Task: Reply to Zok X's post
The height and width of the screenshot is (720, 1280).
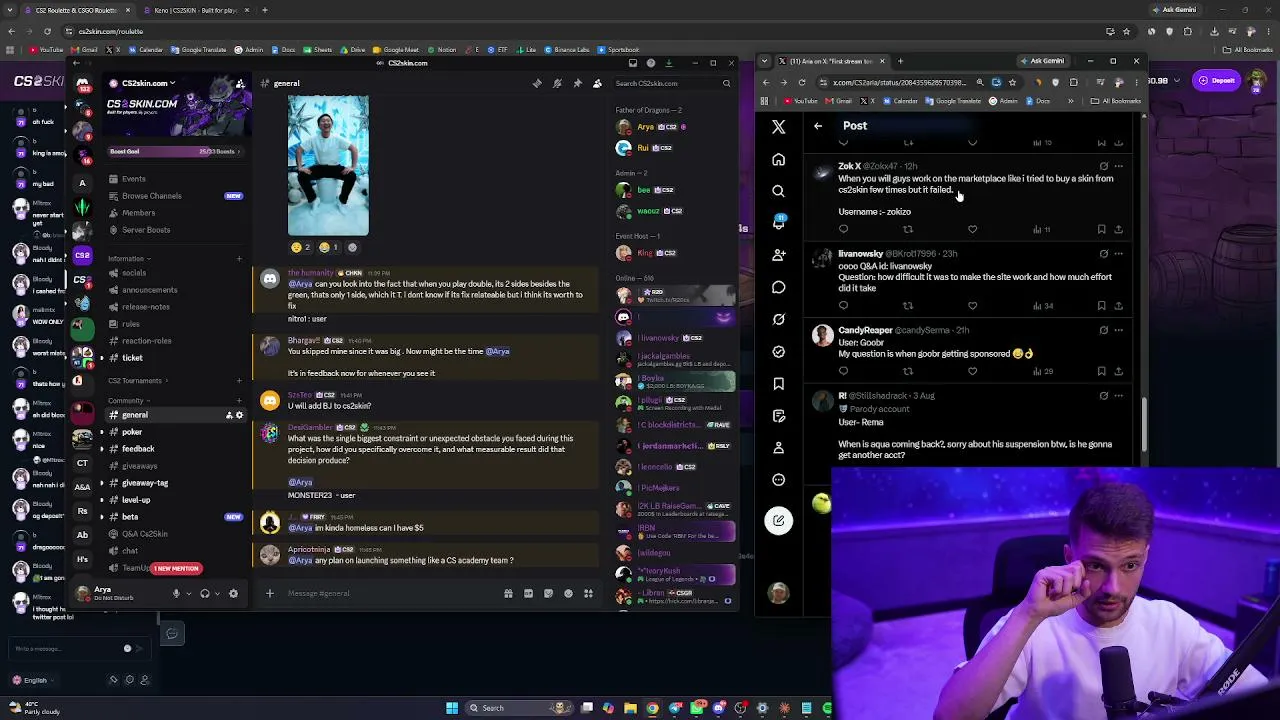Action: (x=843, y=229)
